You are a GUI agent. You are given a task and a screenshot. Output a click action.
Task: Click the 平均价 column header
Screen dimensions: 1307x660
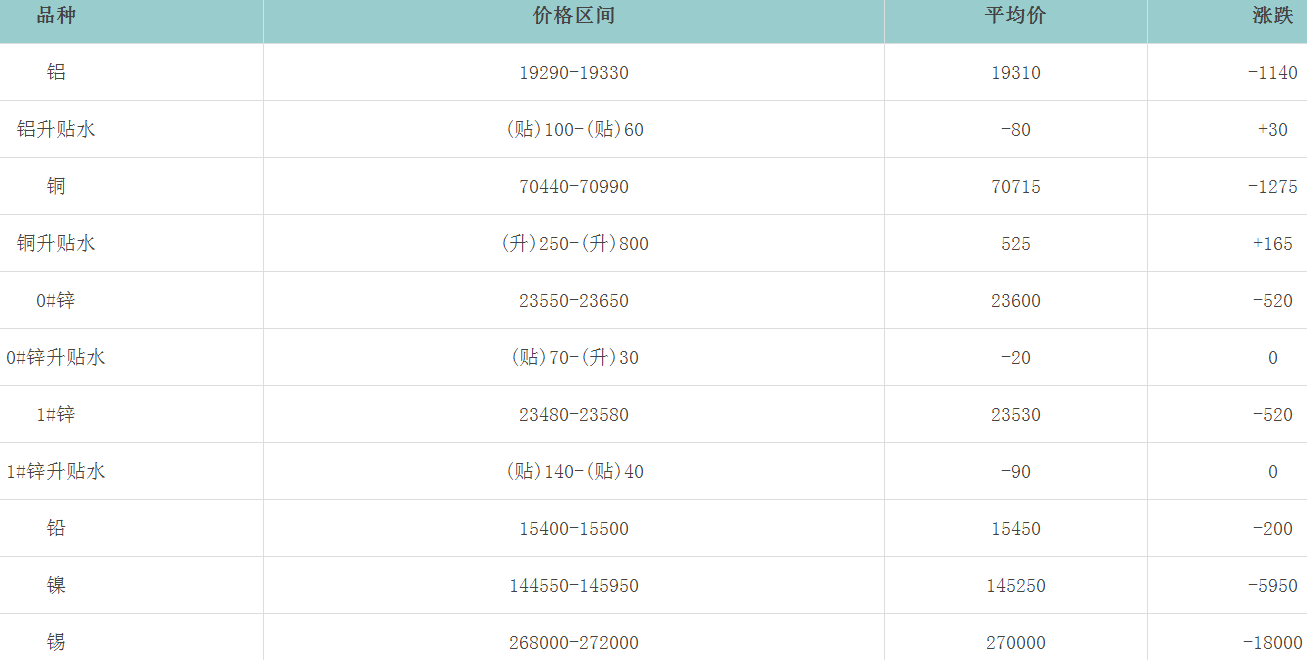pyautogui.click(x=1015, y=16)
